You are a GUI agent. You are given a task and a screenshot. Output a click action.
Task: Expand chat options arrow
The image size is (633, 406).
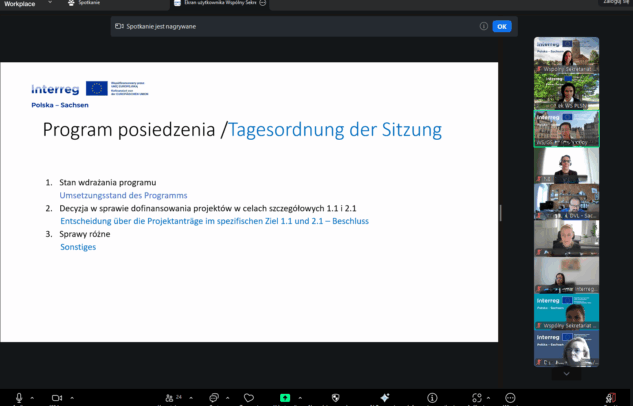click(x=227, y=398)
